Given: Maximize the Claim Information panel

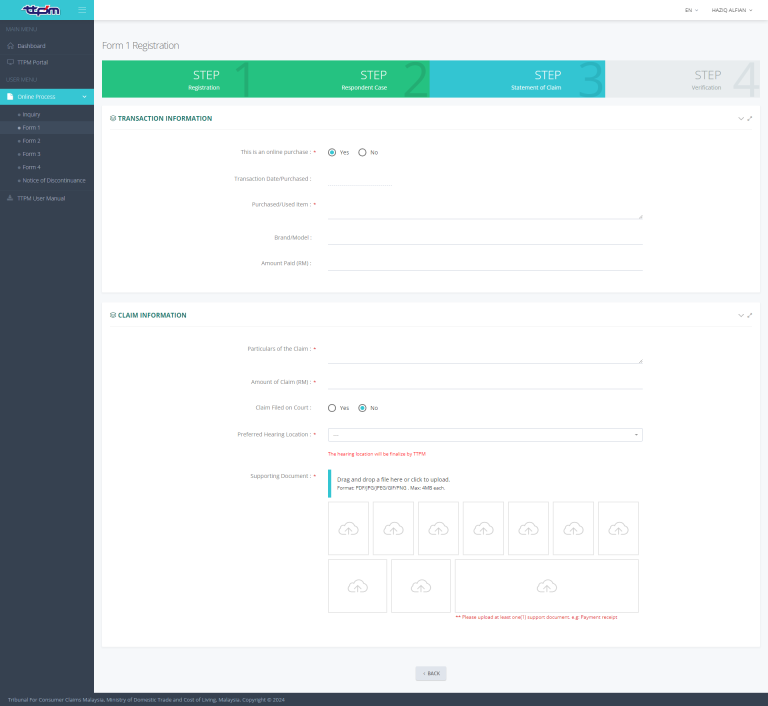Looking at the screenshot, I should point(750,315).
